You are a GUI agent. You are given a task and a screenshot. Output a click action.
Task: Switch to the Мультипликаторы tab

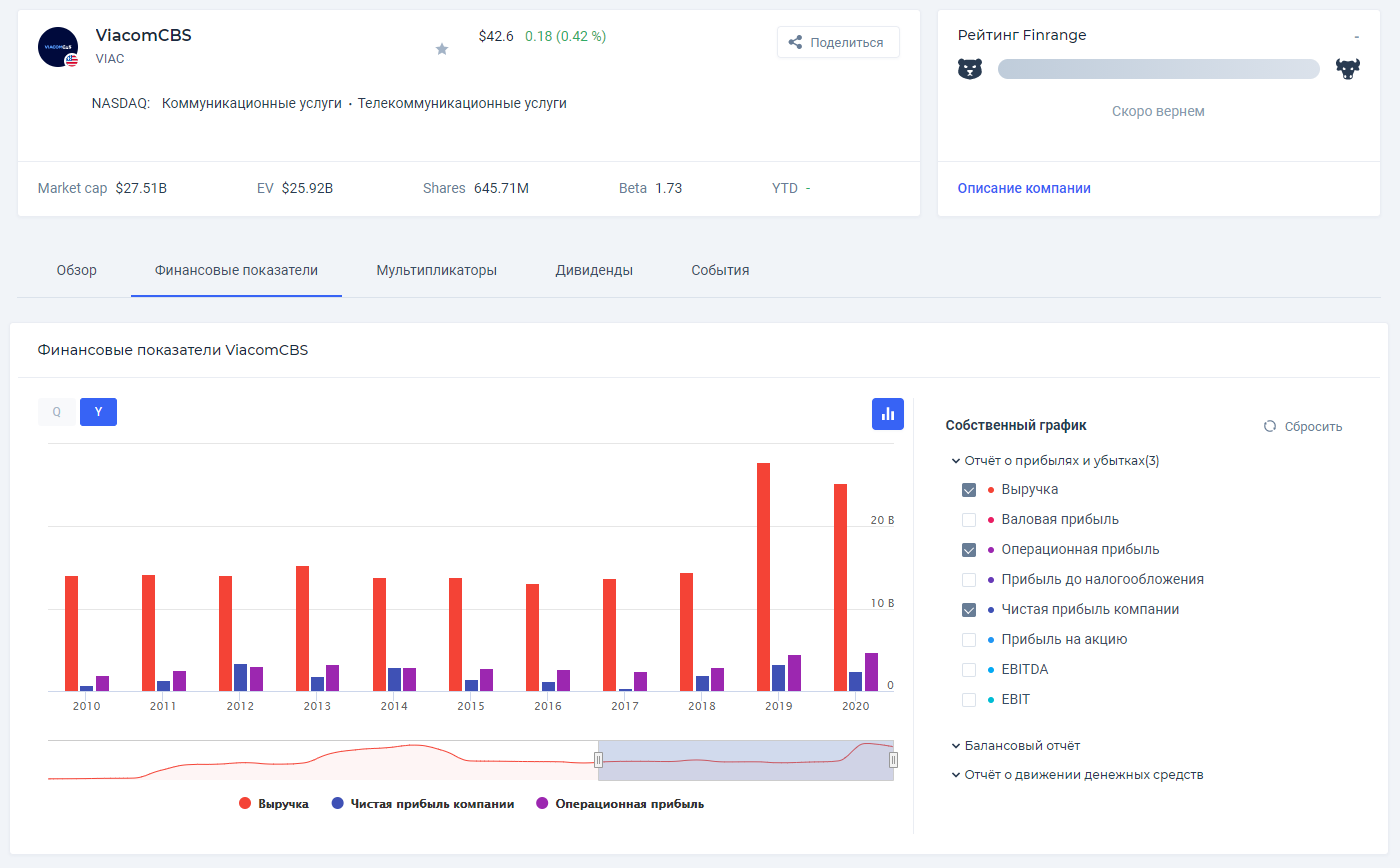coord(436,270)
